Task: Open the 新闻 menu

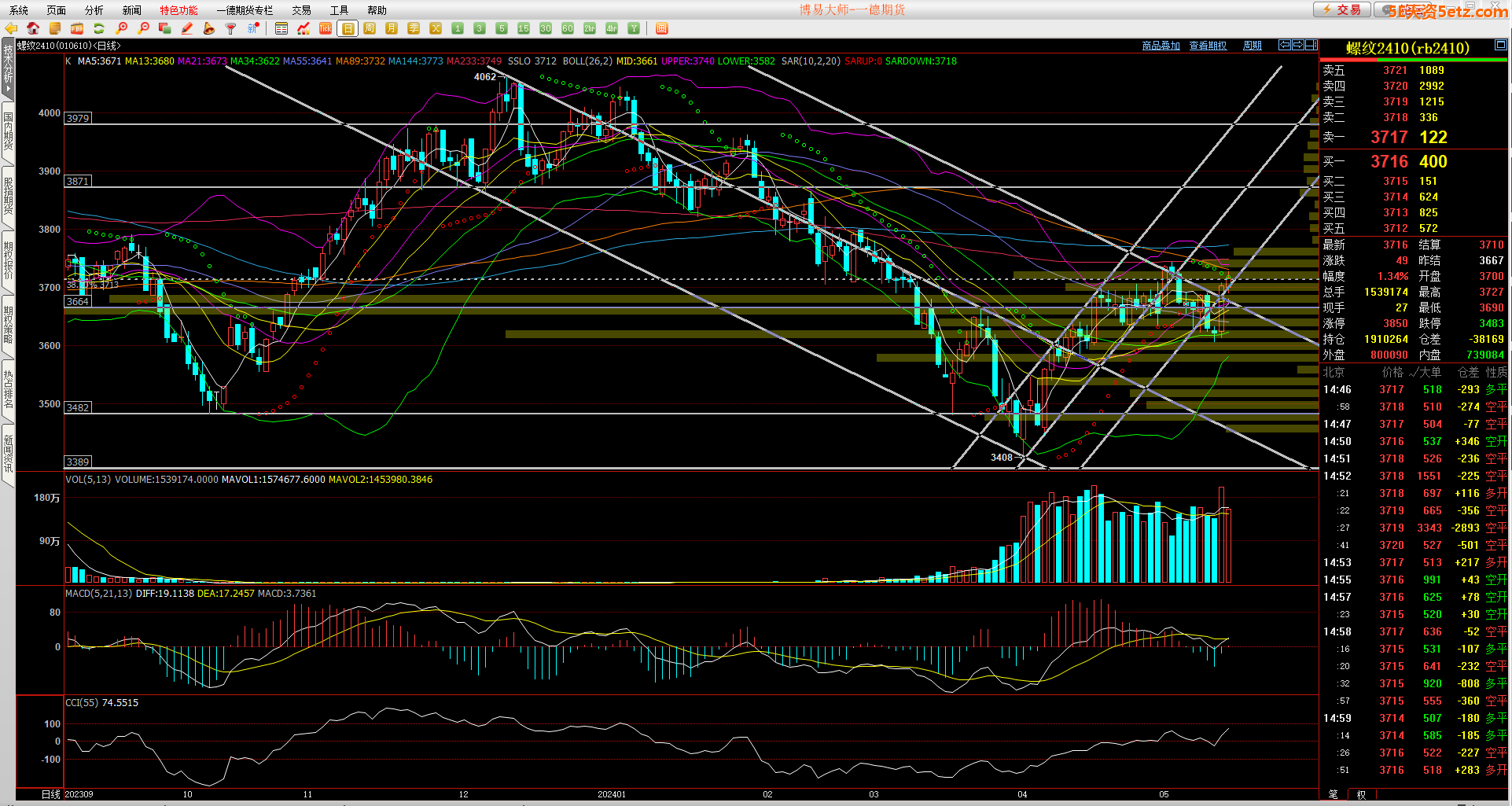Action: click(x=132, y=10)
